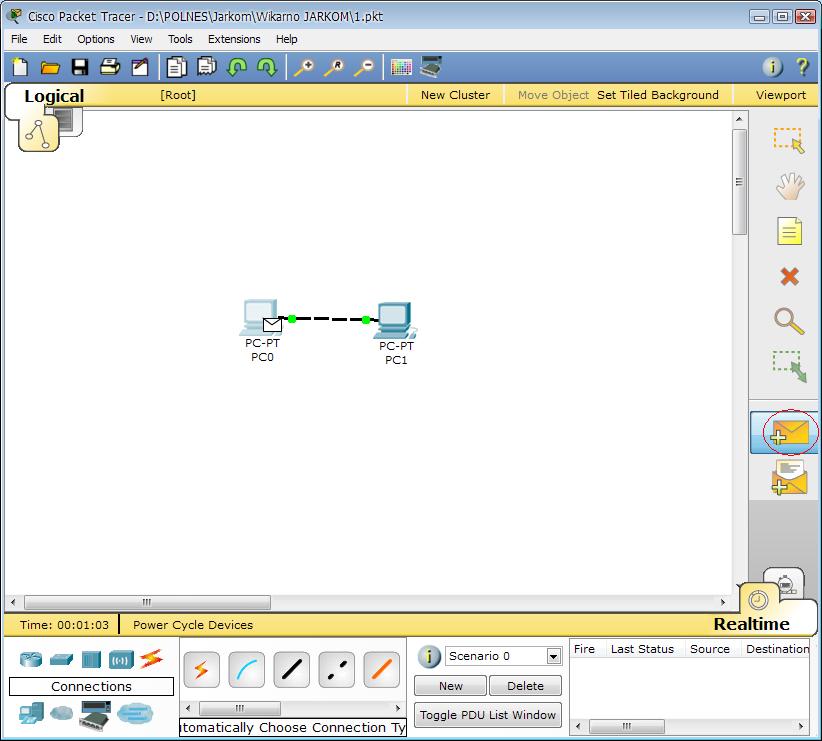Image resolution: width=822 pixels, height=741 pixels.
Task: Click Delete scenario button
Action: click(x=525, y=685)
